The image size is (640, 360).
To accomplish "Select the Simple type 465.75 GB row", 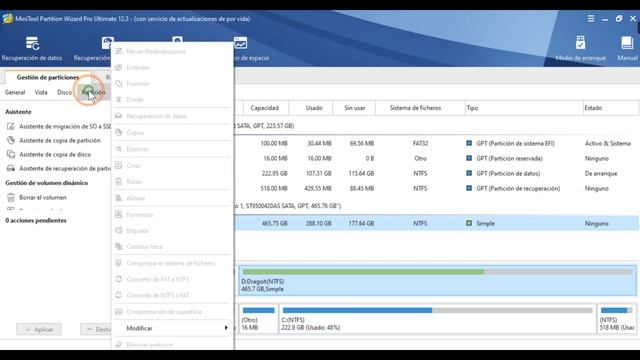I will (436, 223).
